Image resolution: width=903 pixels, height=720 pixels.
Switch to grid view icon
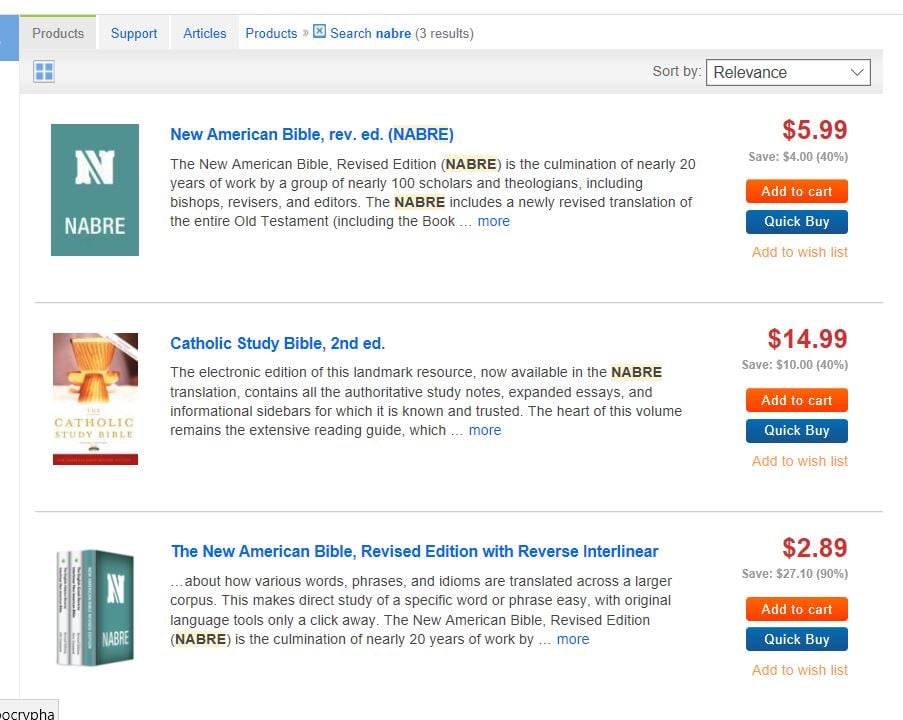[44, 71]
